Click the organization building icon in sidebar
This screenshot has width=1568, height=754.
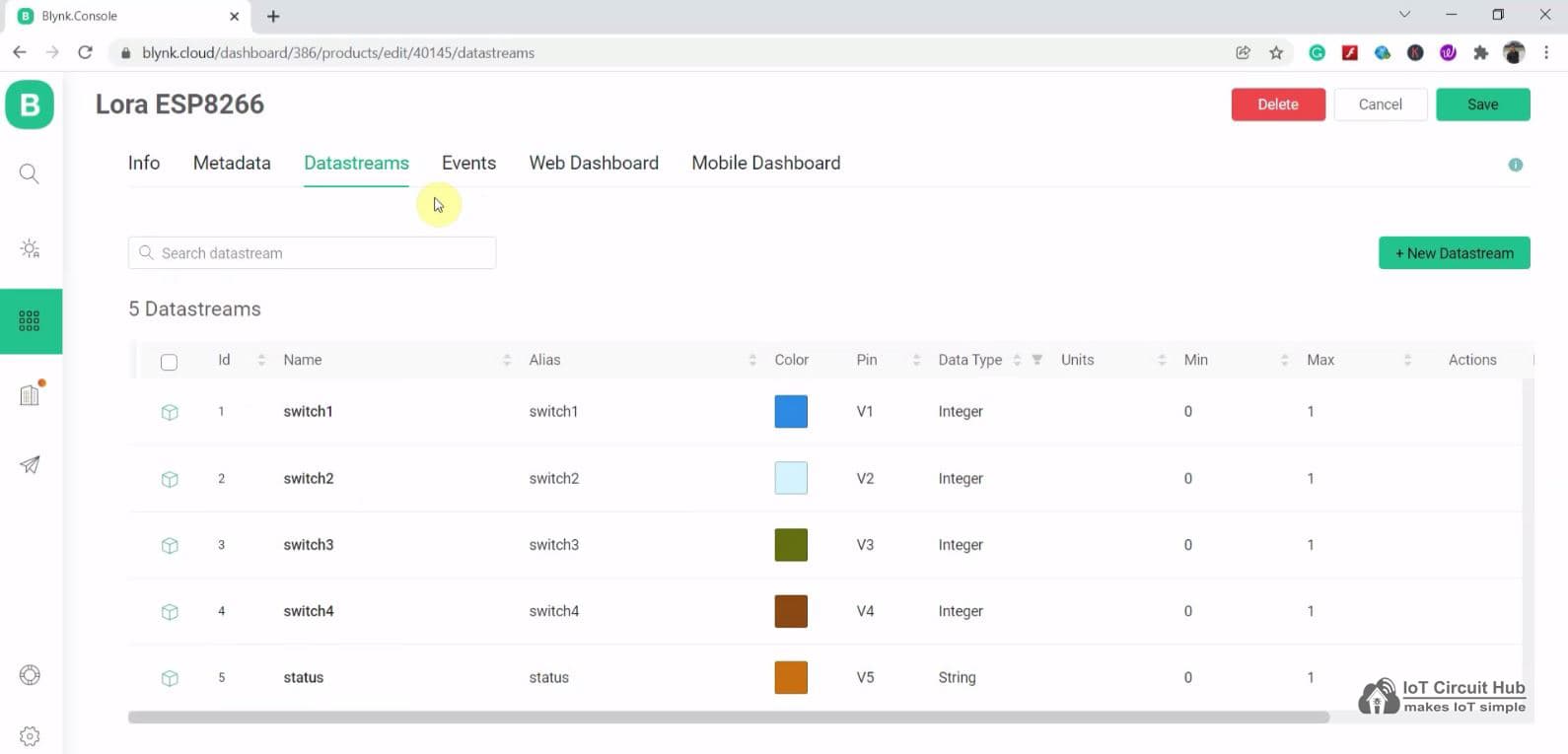[30, 395]
